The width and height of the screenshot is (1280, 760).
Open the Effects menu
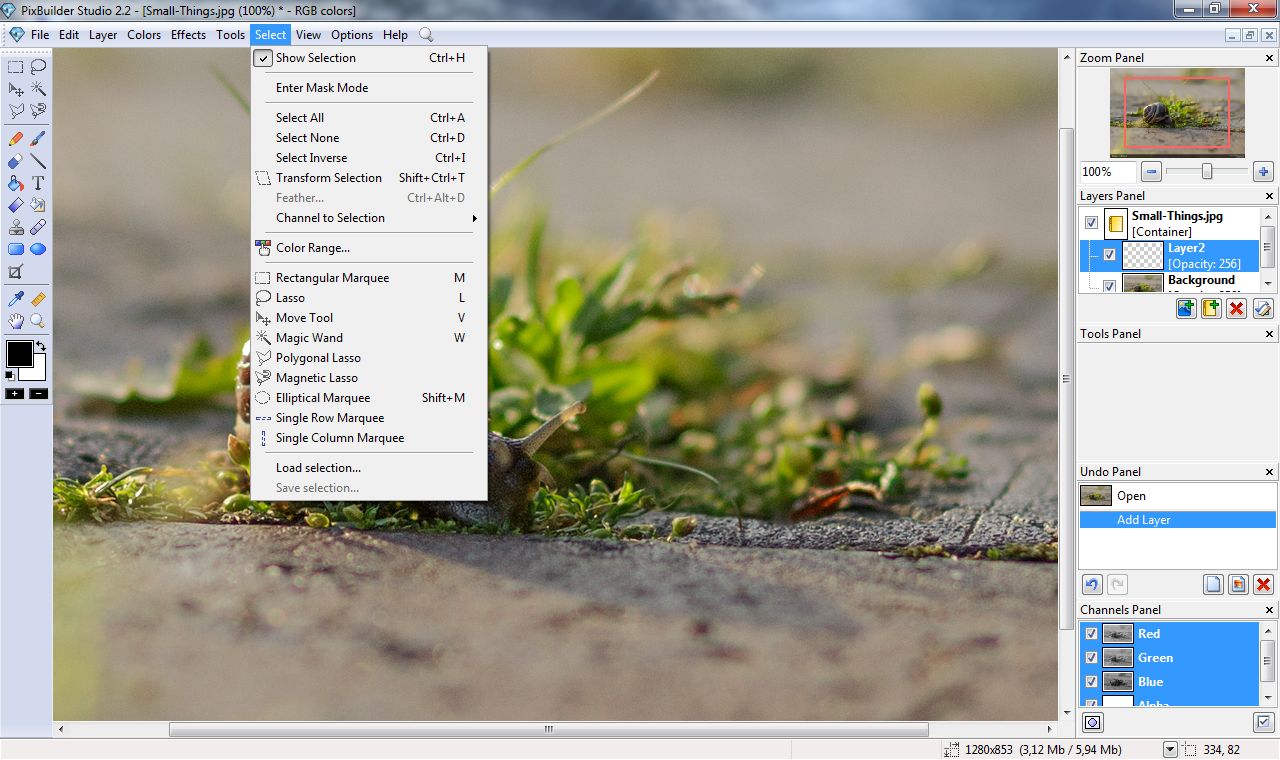188,35
